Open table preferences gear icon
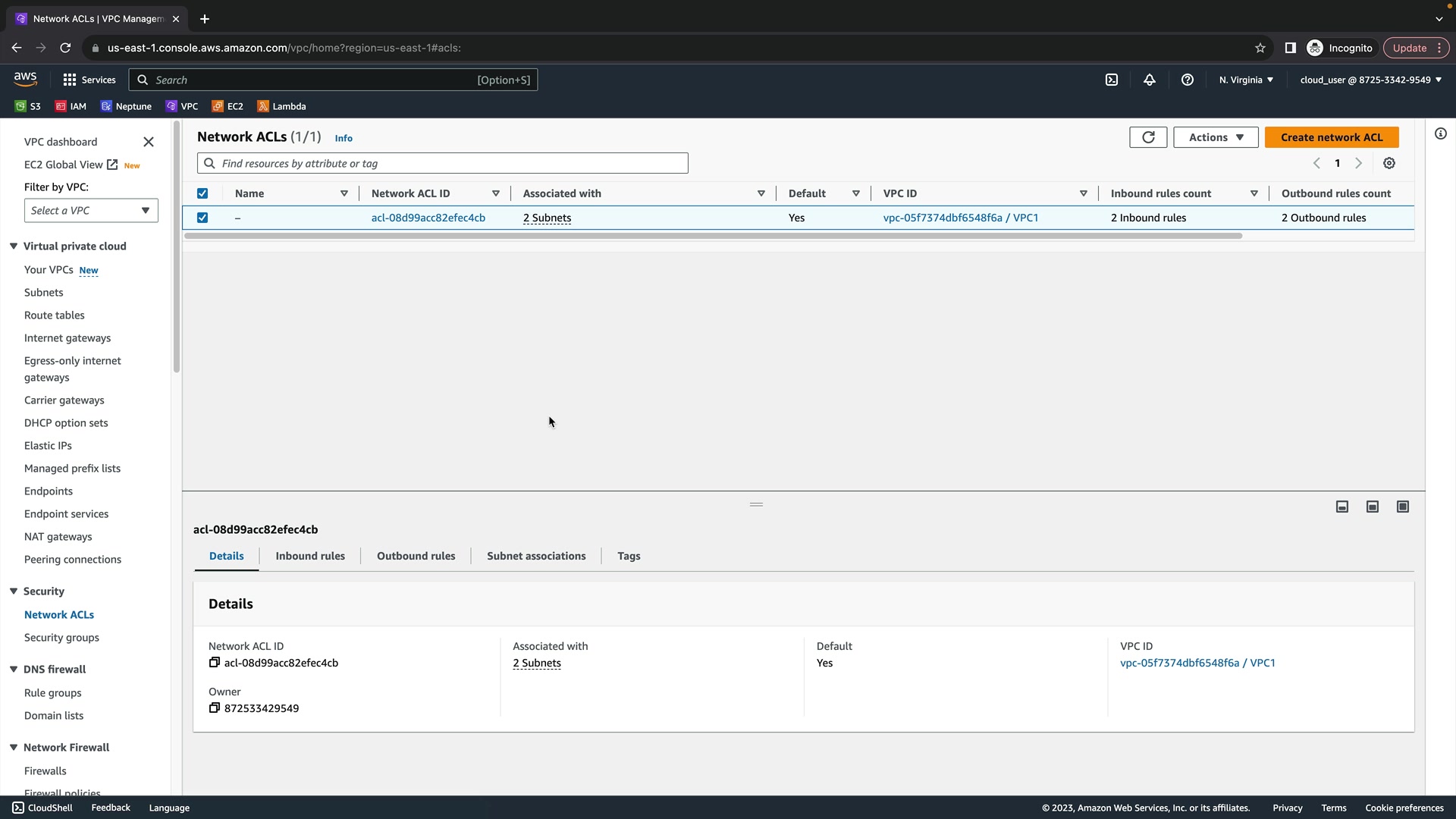The image size is (1456, 819). [x=1389, y=163]
